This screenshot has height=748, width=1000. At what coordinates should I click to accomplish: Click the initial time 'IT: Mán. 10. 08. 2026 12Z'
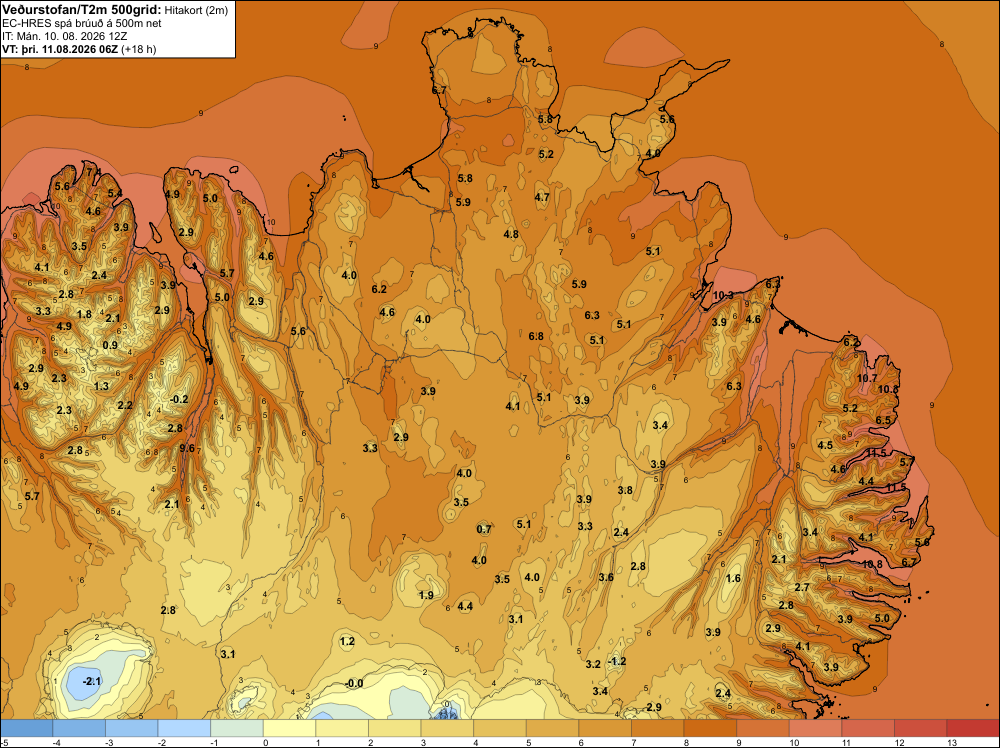[64, 36]
